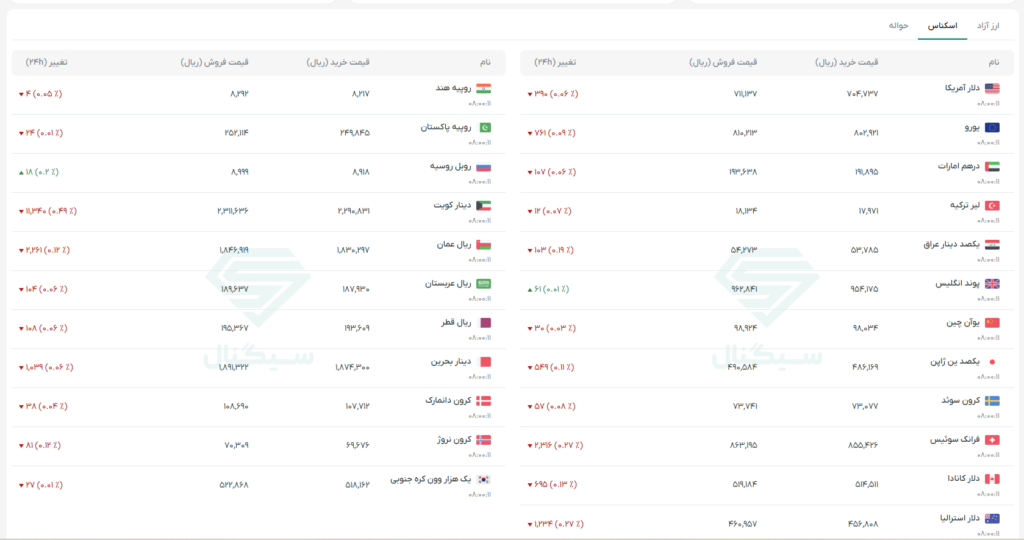Click the UK flag icon for پوند انگلیس
1024x540 pixels.
coord(992,283)
